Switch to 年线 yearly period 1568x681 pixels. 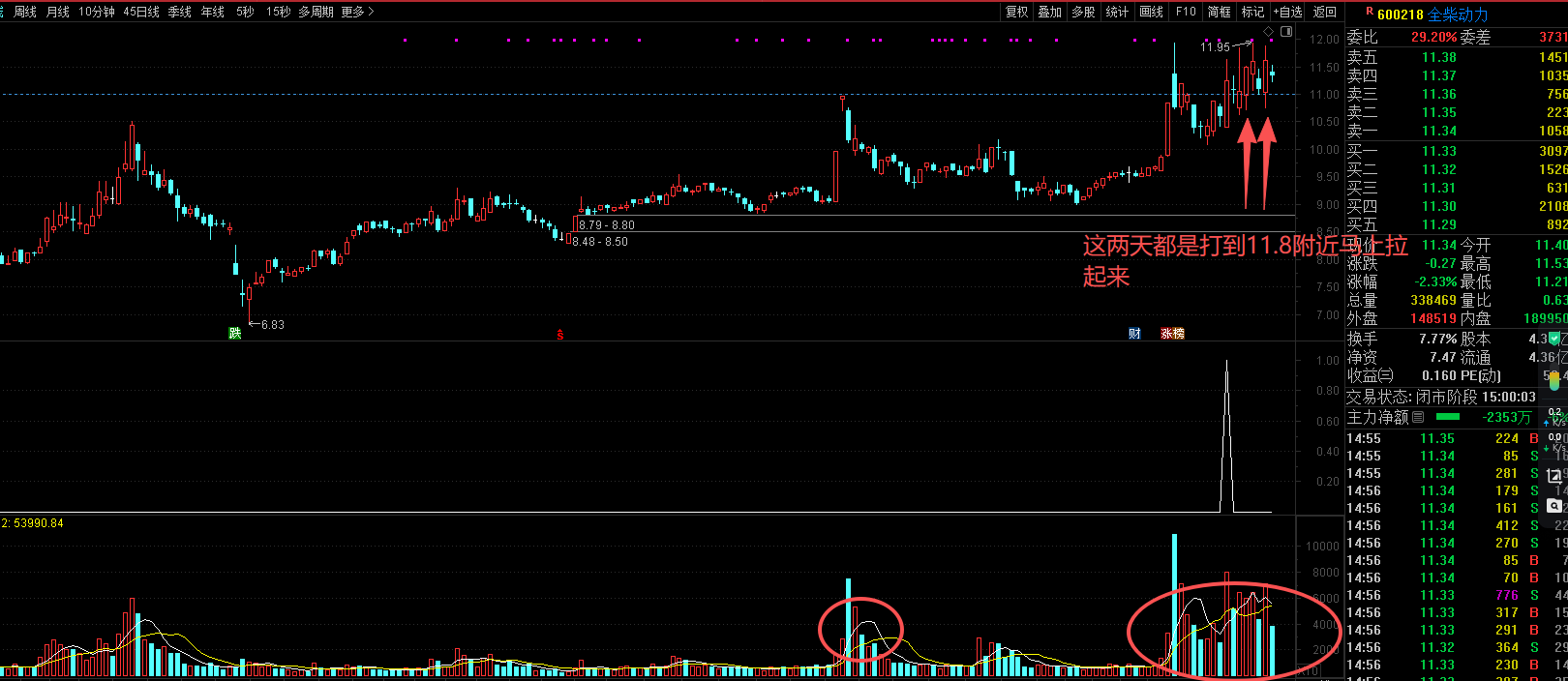coord(213,12)
